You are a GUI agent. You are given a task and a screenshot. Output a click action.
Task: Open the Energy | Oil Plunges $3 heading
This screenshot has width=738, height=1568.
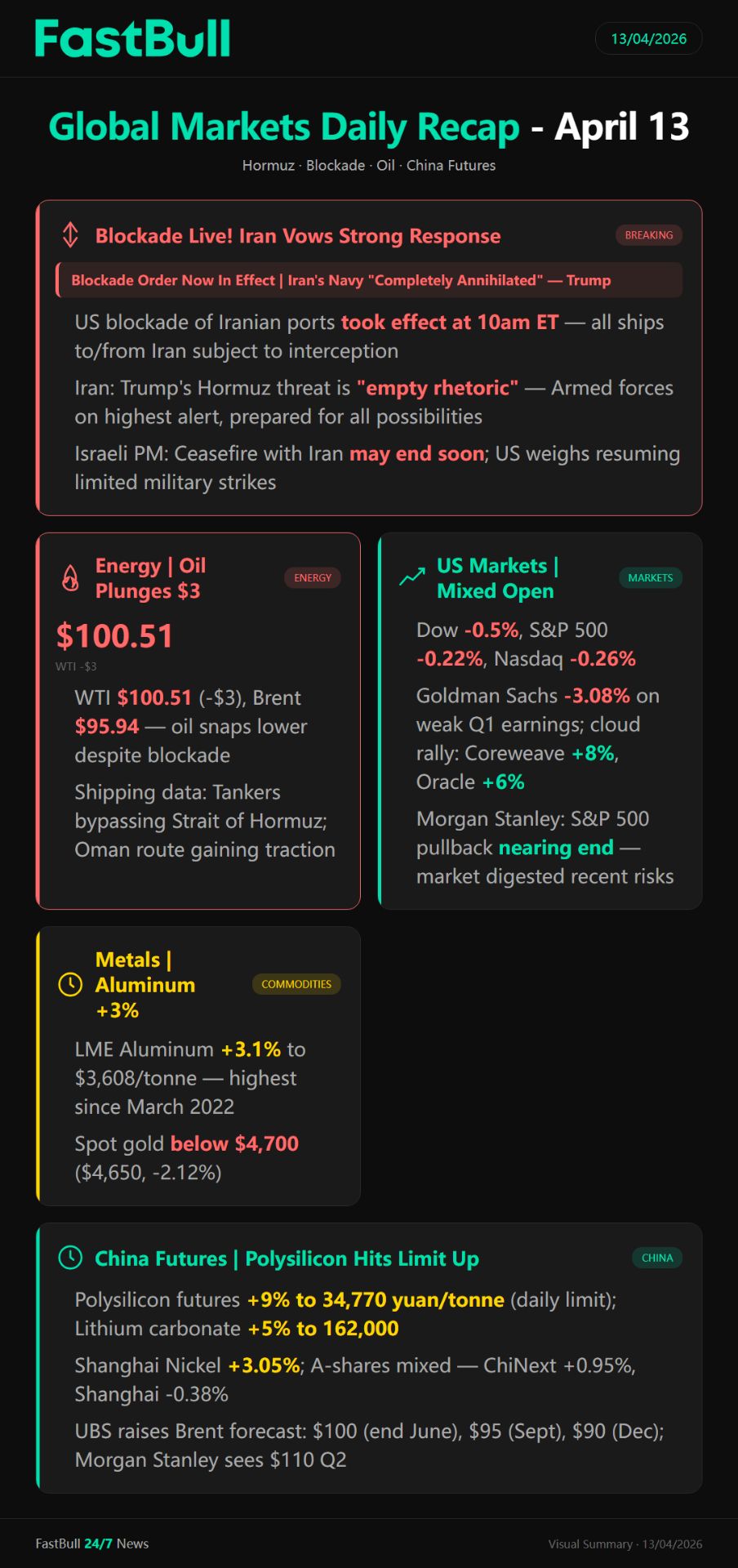[151, 578]
